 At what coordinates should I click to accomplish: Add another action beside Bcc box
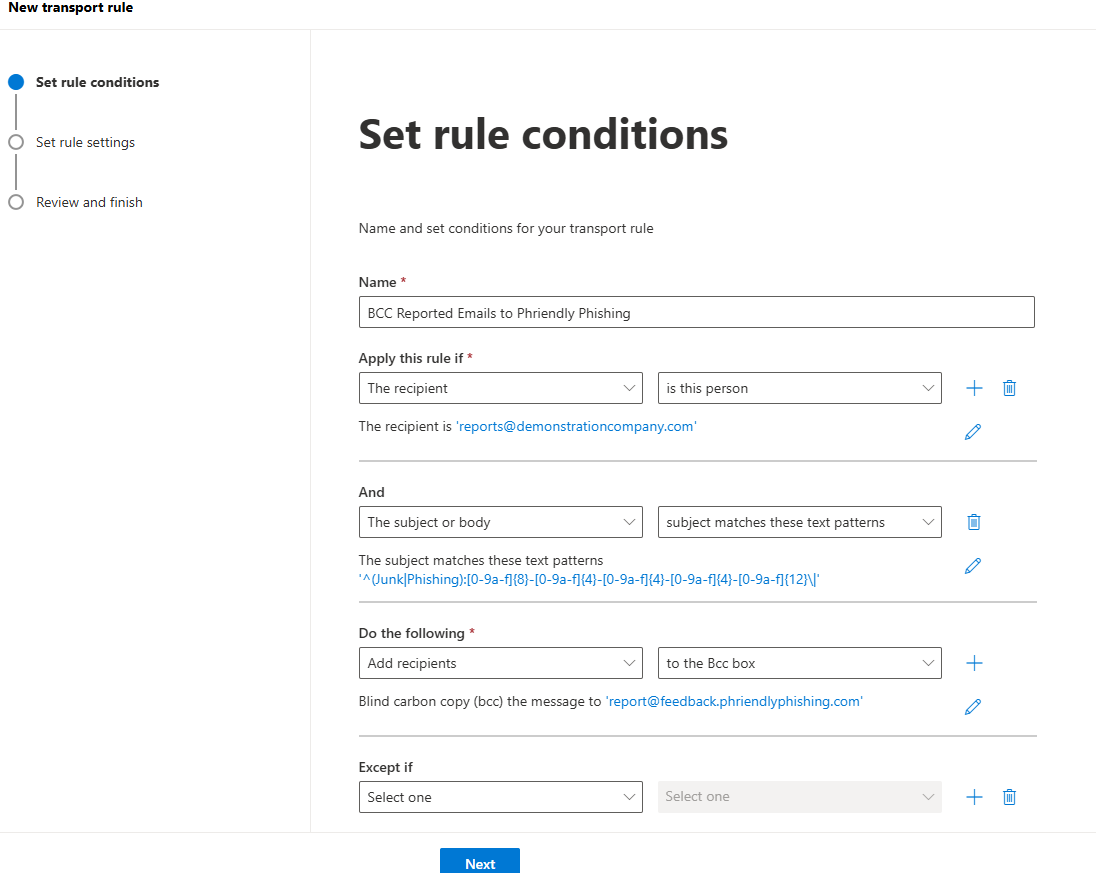pos(974,663)
